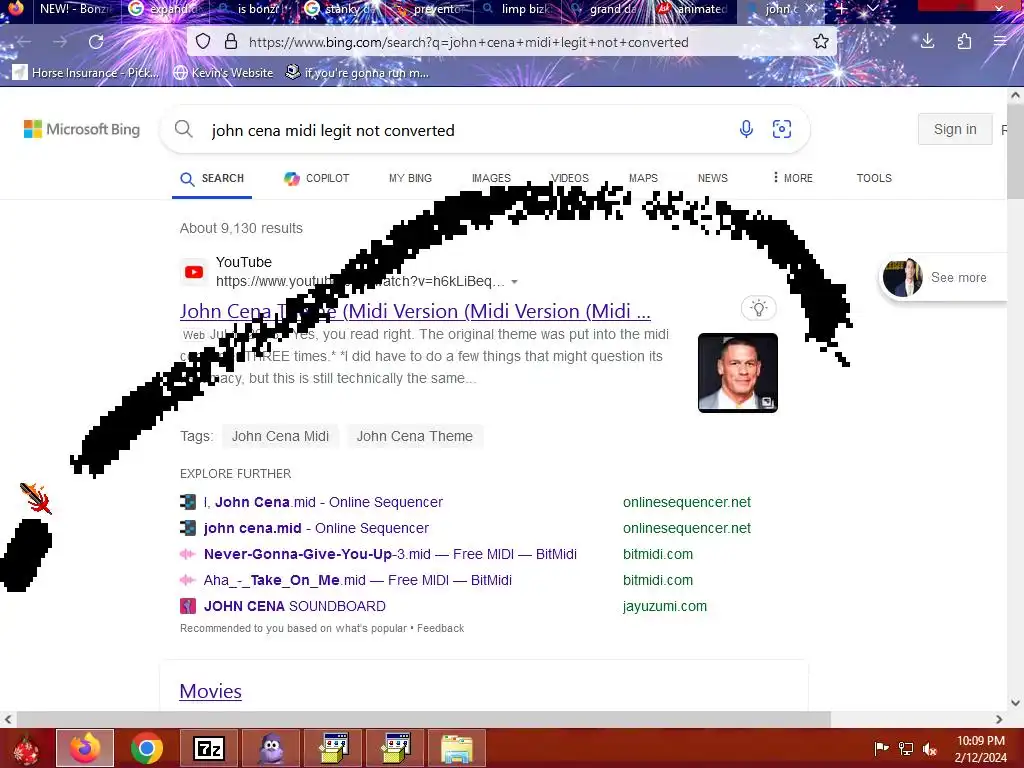The height and width of the screenshot is (768, 1024).
Task: Click the magnifier icon in Bing search box
Action: click(x=184, y=129)
